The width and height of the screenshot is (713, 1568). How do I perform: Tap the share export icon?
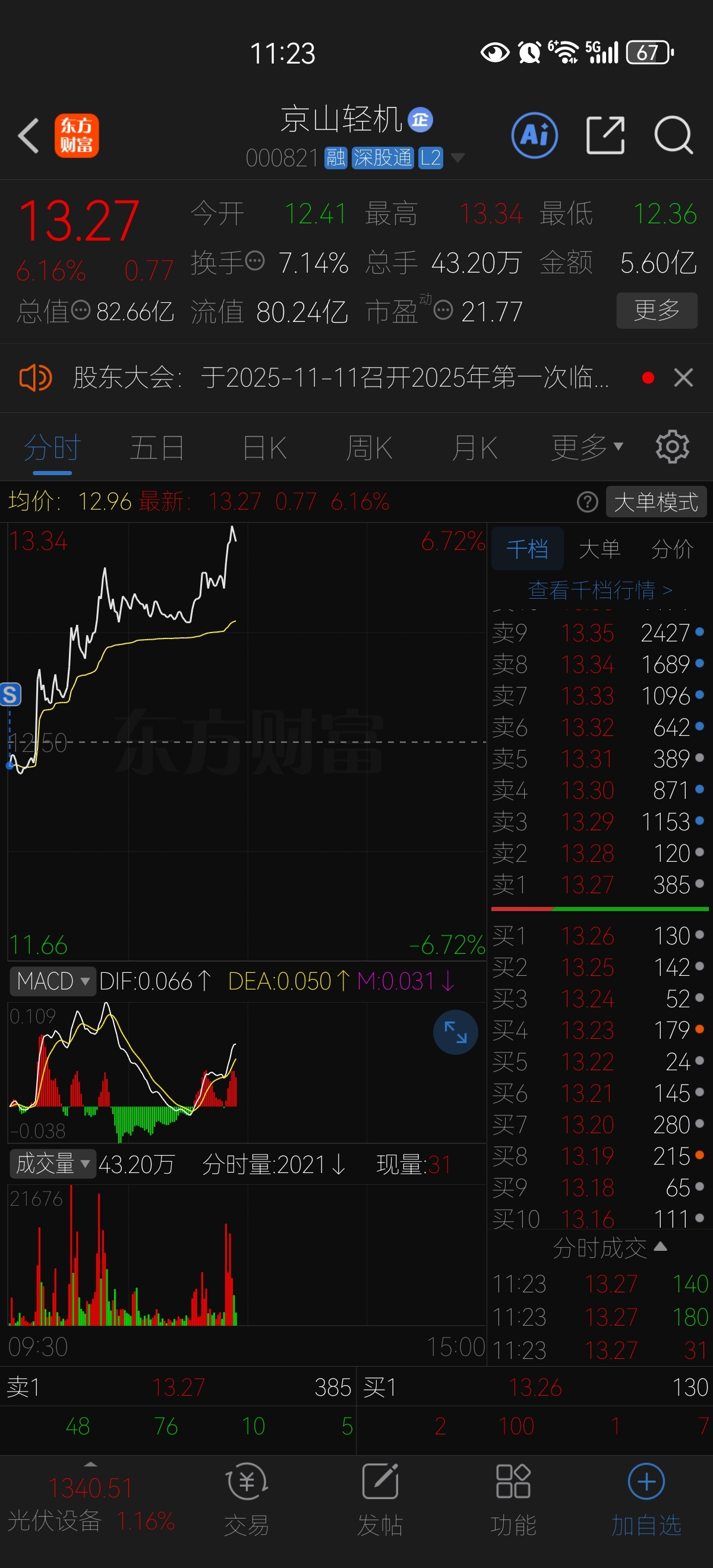click(x=605, y=135)
